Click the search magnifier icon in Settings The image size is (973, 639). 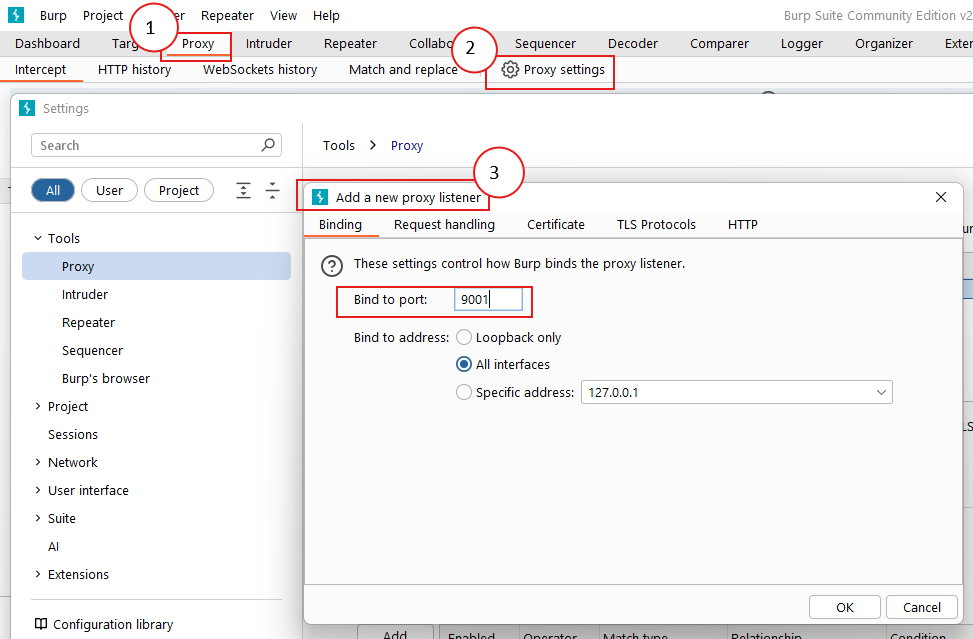coord(268,145)
